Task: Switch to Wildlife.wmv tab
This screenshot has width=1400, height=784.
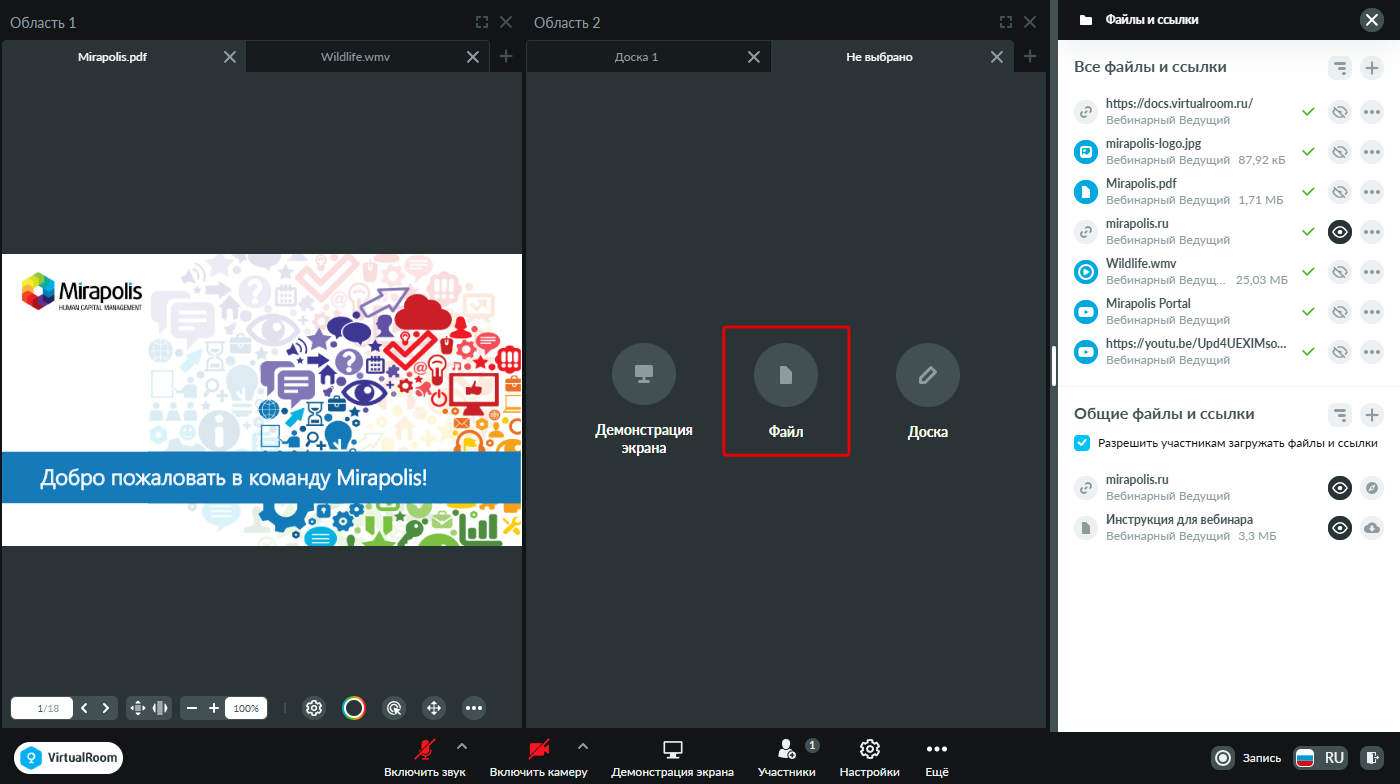Action: (355, 57)
